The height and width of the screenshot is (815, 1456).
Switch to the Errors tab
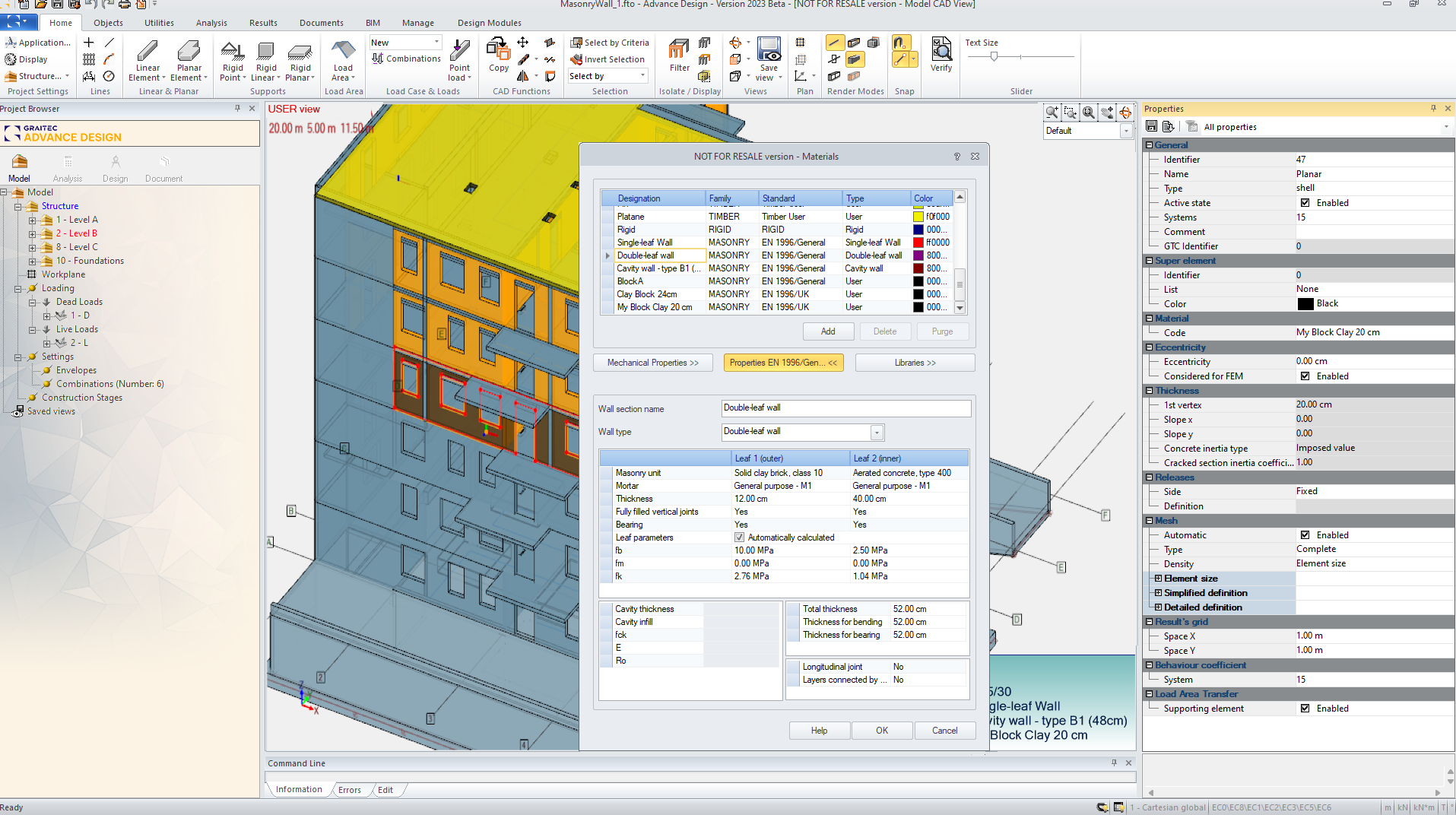(350, 790)
